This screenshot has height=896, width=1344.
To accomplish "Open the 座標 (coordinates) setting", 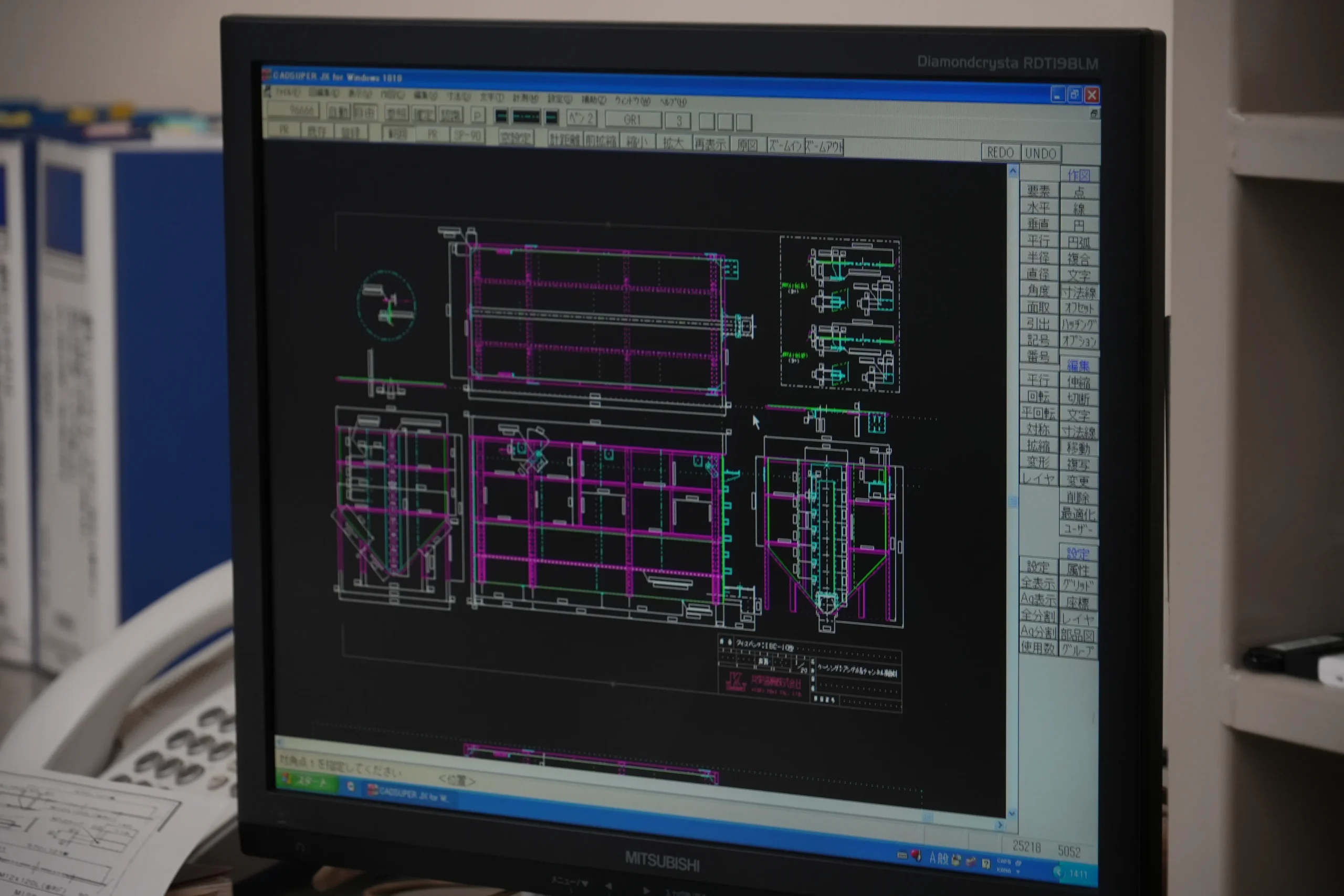I will pyautogui.click(x=1079, y=602).
